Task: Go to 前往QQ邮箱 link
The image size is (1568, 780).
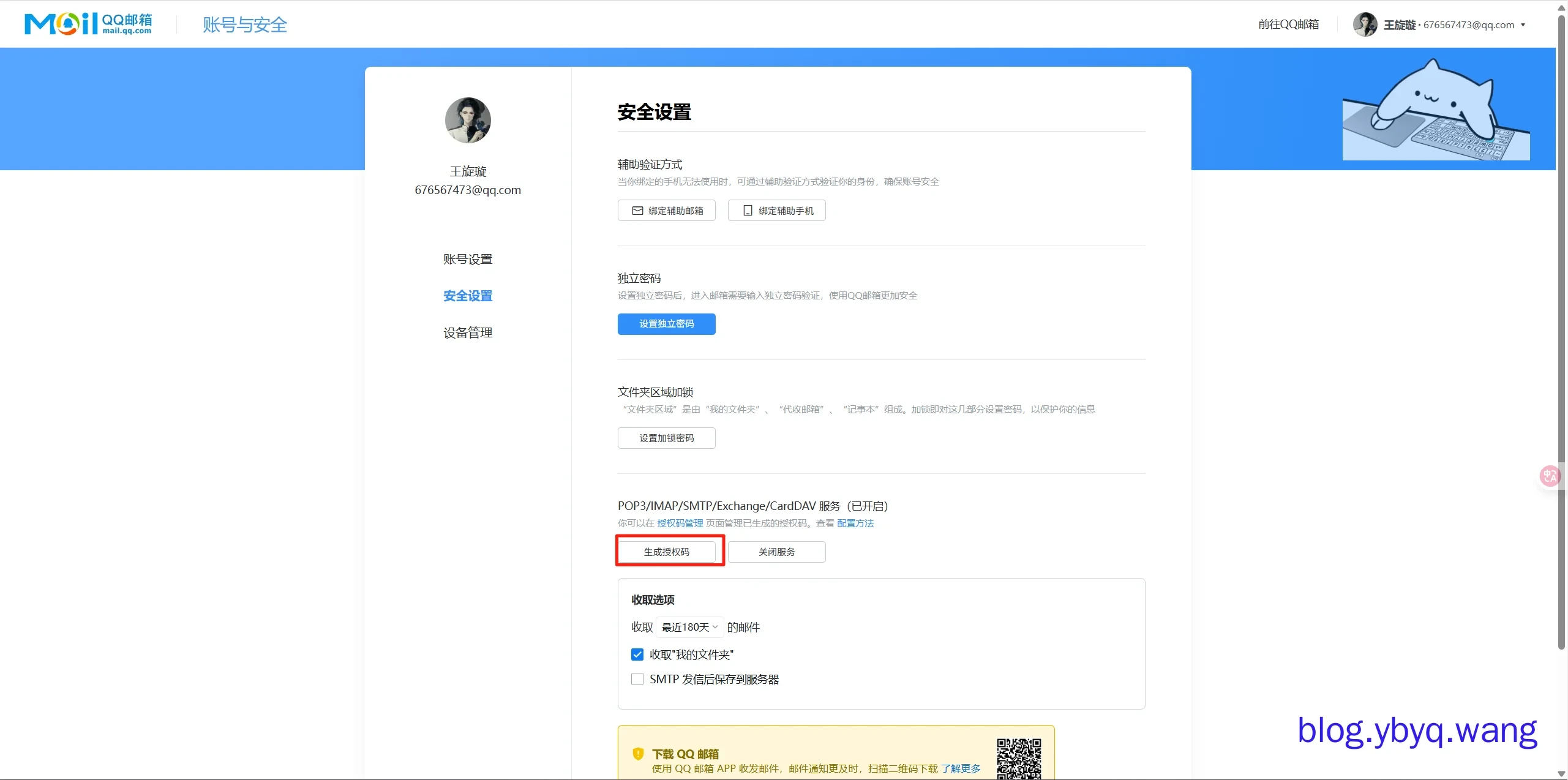Action: click(x=1288, y=24)
